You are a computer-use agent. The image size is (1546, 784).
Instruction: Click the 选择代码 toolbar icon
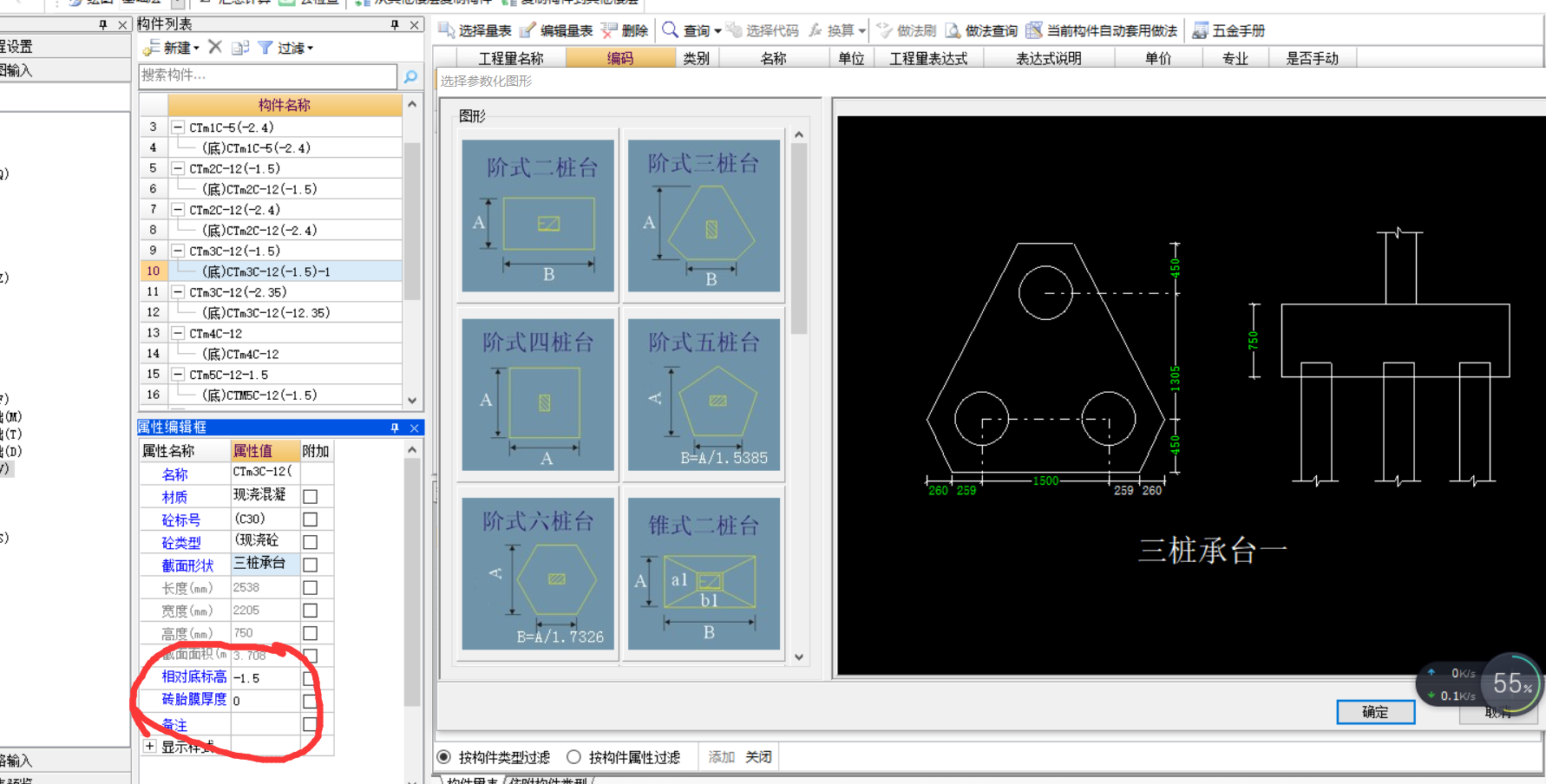tap(734, 30)
